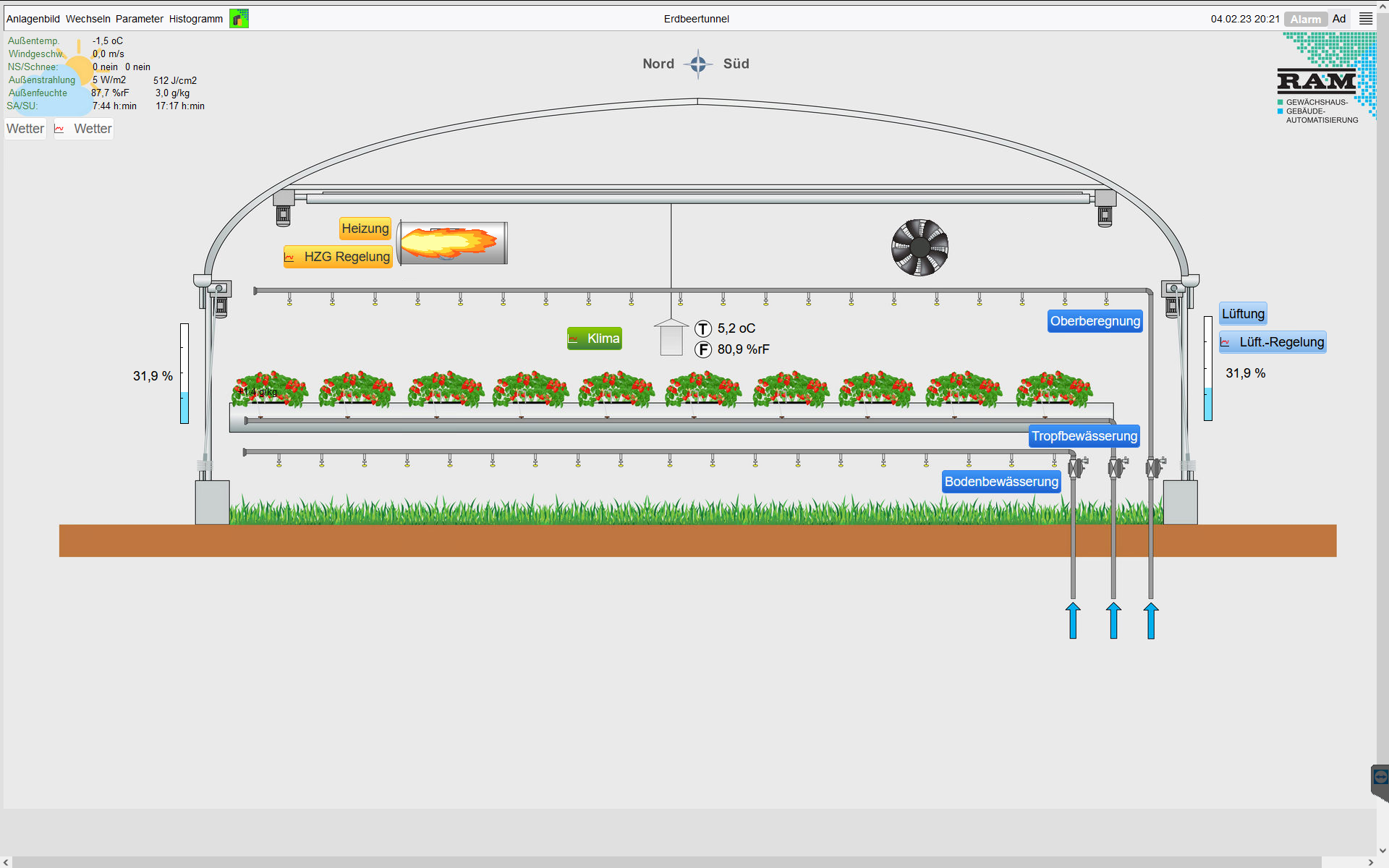Open the Parameter menu
1389x868 pixels.
(139, 19)
